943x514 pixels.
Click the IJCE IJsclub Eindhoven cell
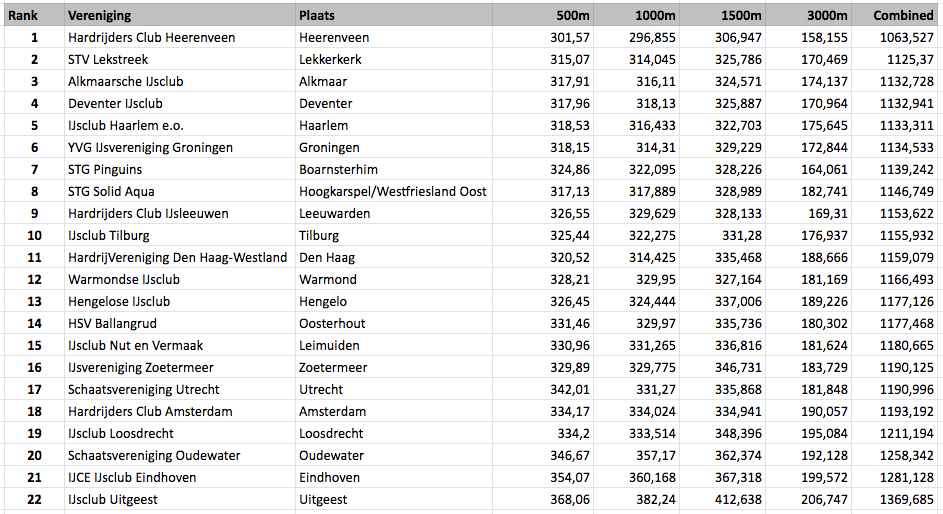coord(180,477)
